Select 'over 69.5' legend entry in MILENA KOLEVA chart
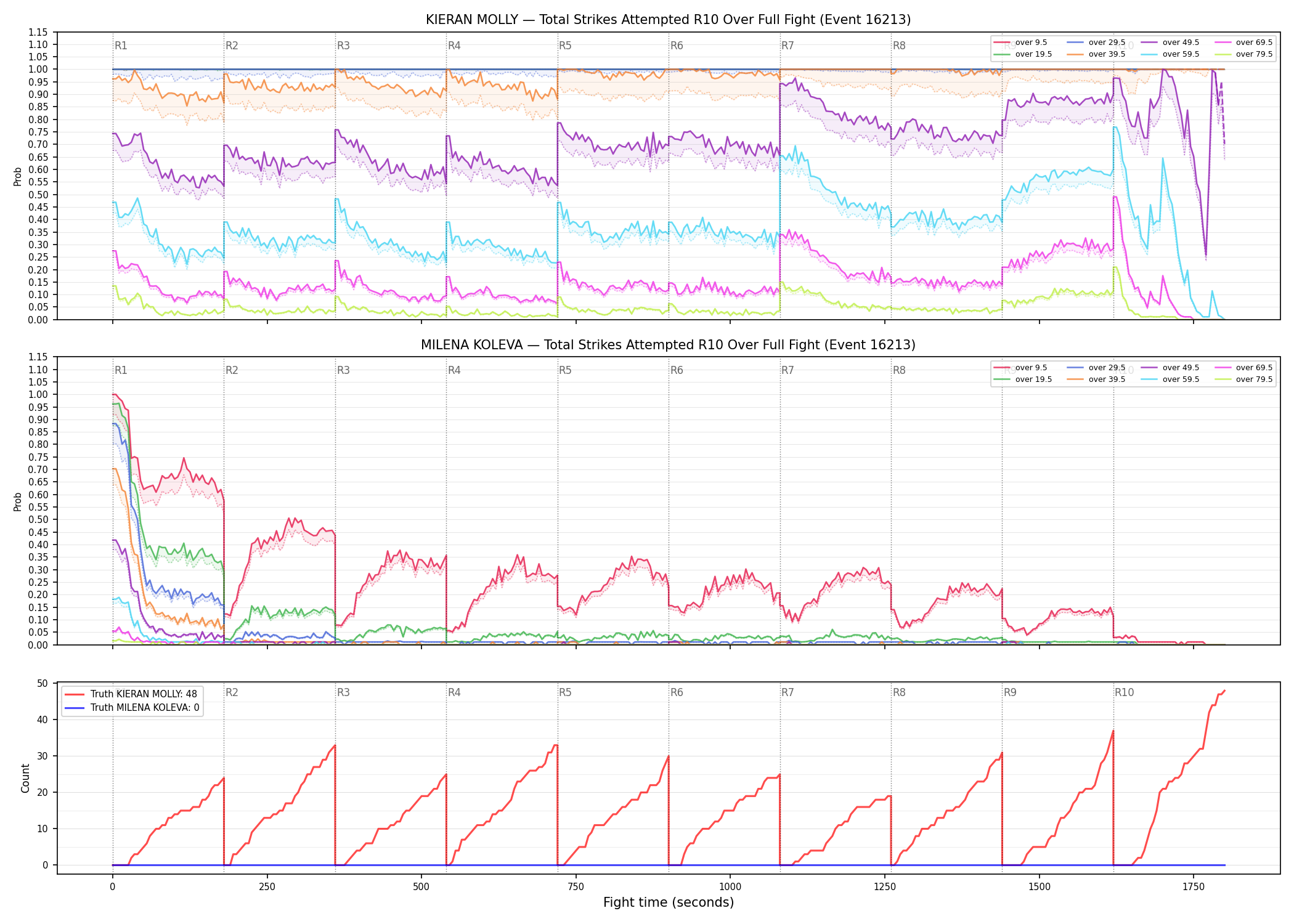The width and height of the screenshot is (1294, 924). coord(1243,368)
